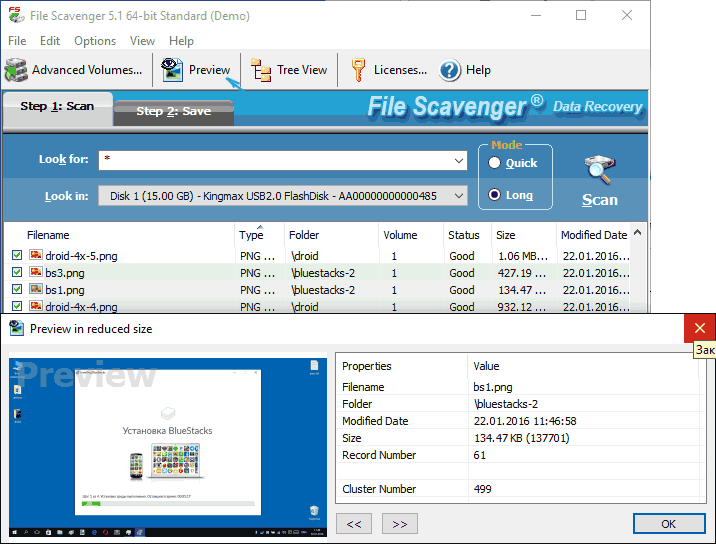Click the bs3.png file icon
716x544 pixels.
tap(35, 273)
